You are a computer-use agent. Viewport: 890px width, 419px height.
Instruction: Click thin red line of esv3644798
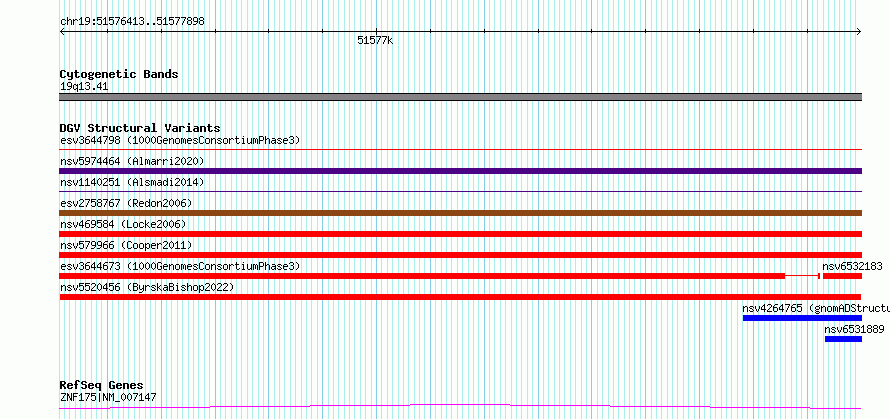point(460,149)
